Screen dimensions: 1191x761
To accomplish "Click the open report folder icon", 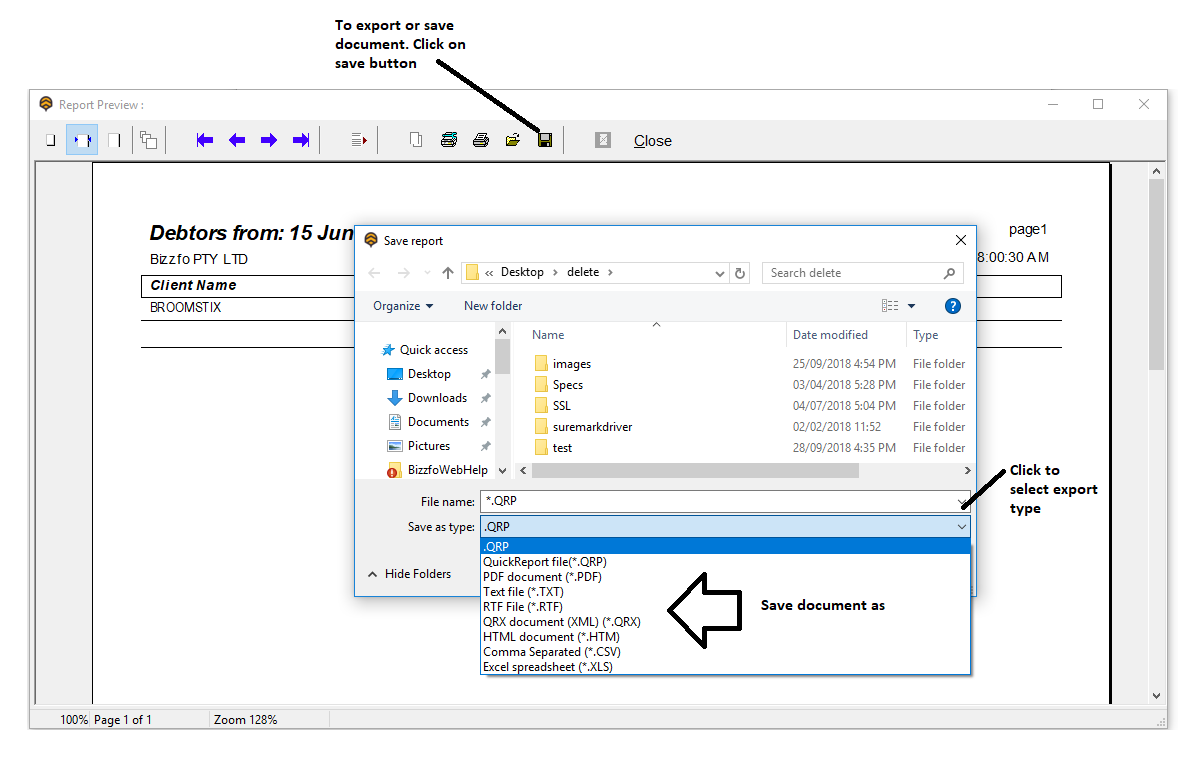I will 513,140.
